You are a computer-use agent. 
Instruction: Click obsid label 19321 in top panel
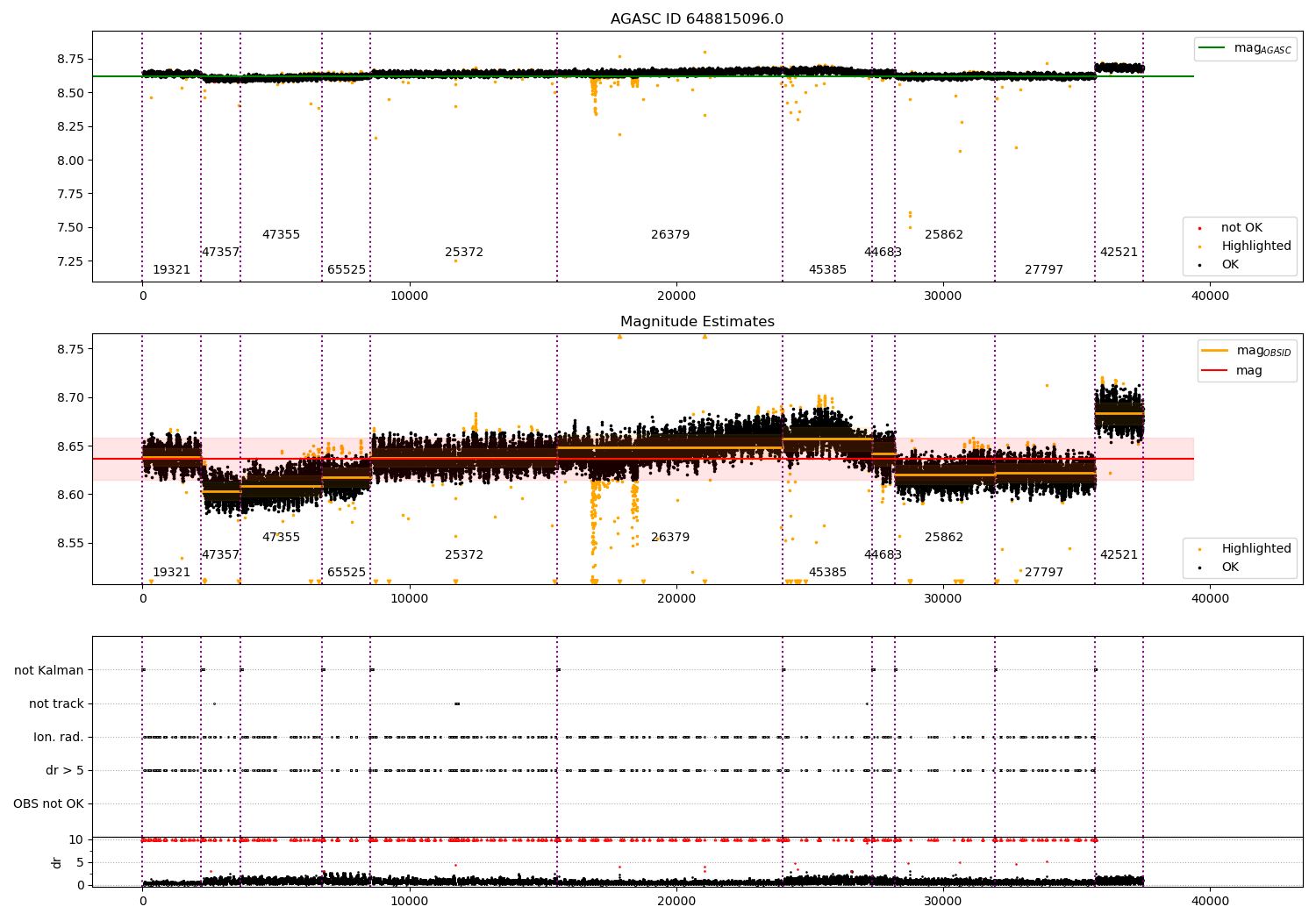click(171, 270)
